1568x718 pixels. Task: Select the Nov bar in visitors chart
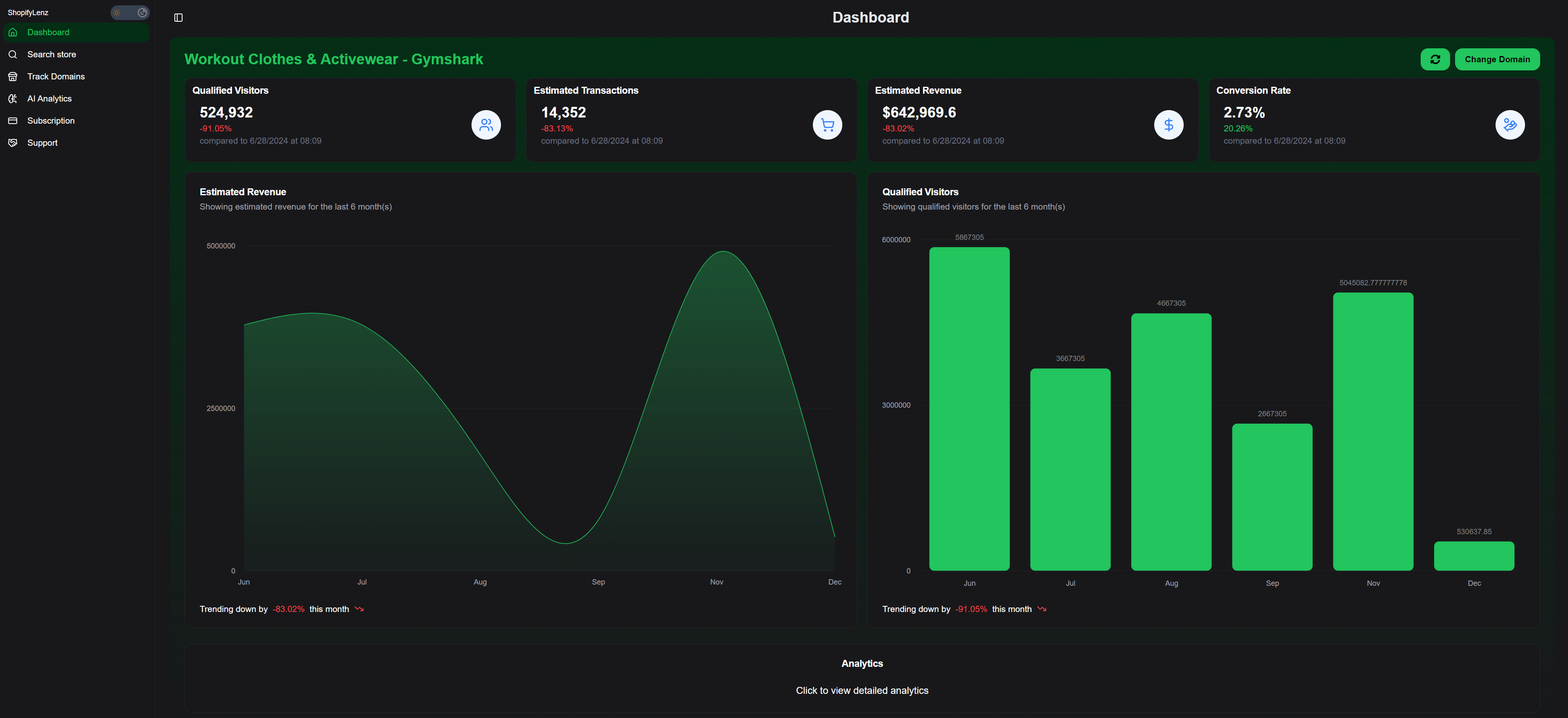coord(1373,431)
